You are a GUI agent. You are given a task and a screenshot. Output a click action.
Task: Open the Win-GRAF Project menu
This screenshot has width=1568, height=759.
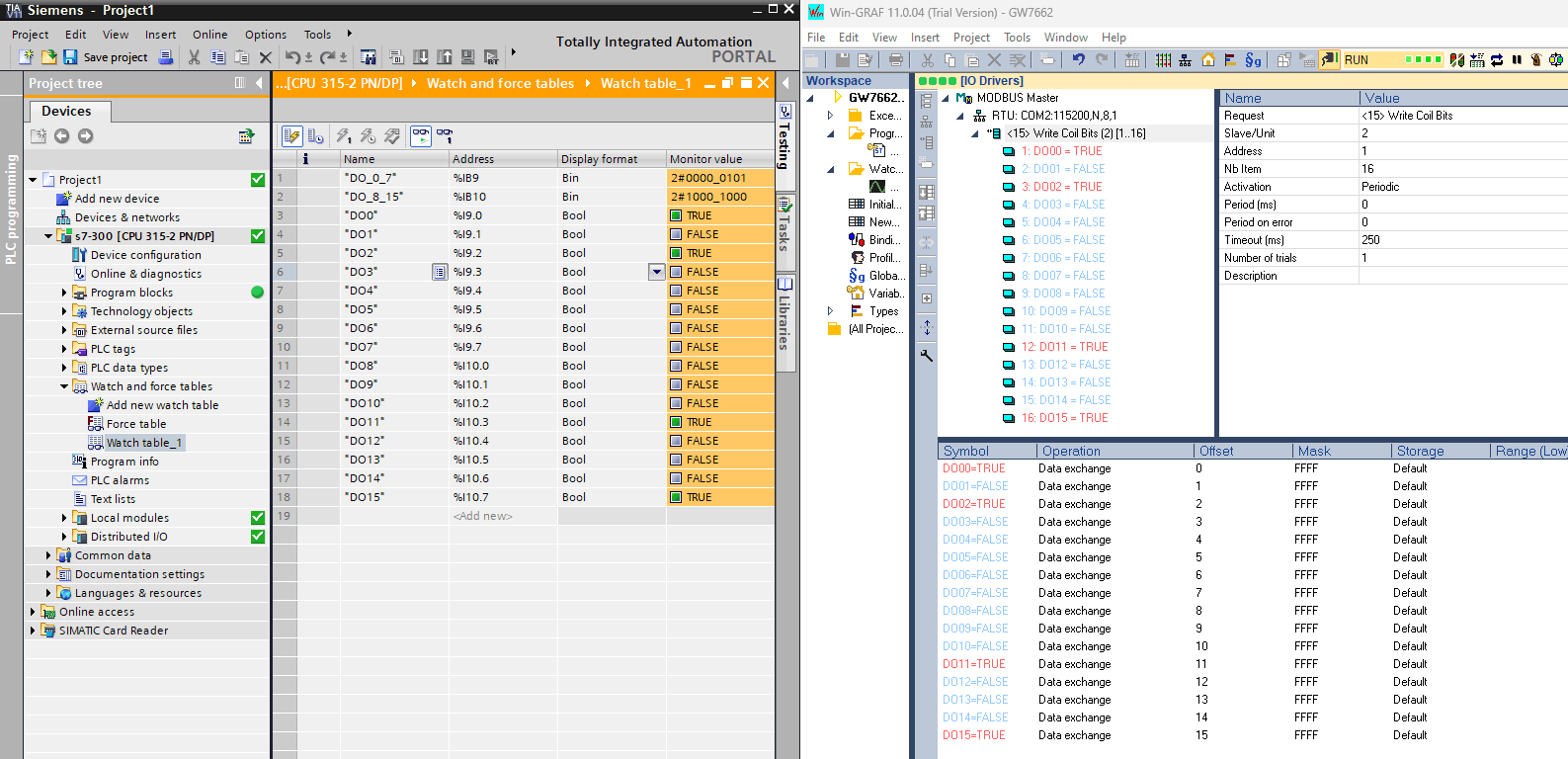(x=971, y=38)
